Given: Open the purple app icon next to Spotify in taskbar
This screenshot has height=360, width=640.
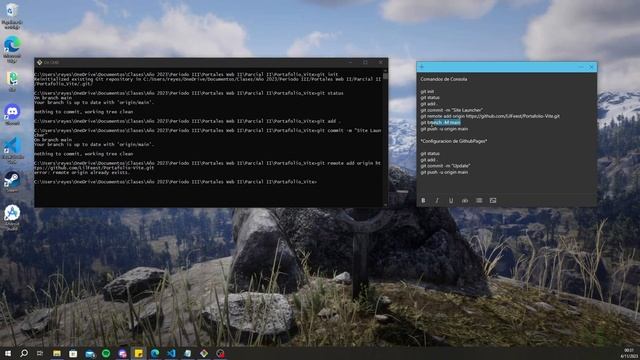Looking at the screenshot, I should 122,353.
